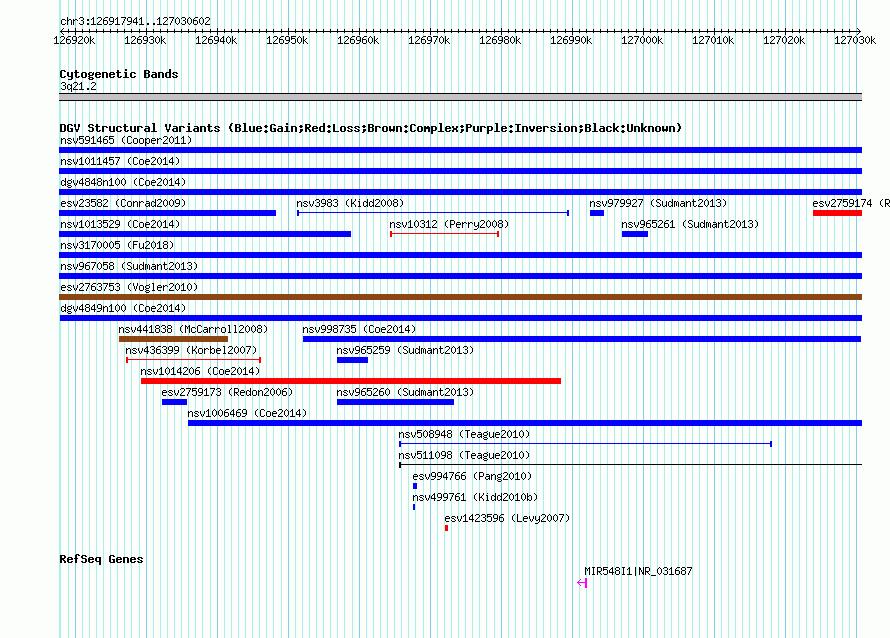Click nsv511098 (Teague2010) label

coord(464,455)
